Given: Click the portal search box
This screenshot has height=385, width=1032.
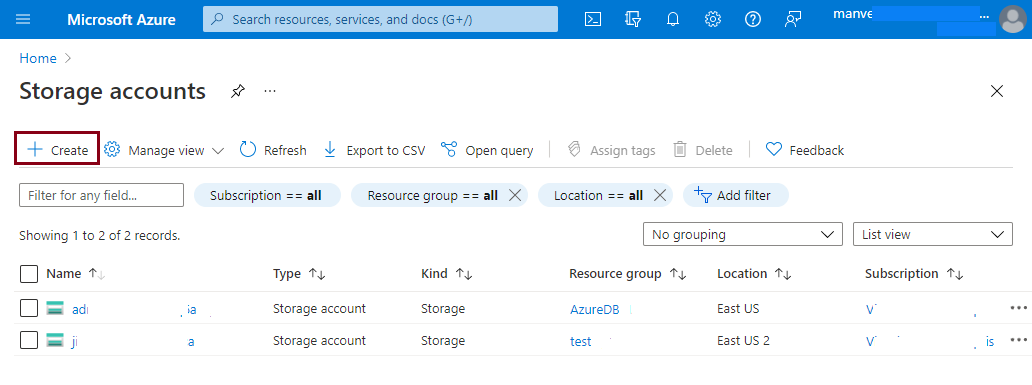Looking at the screenshot, I should click(380, 19).
